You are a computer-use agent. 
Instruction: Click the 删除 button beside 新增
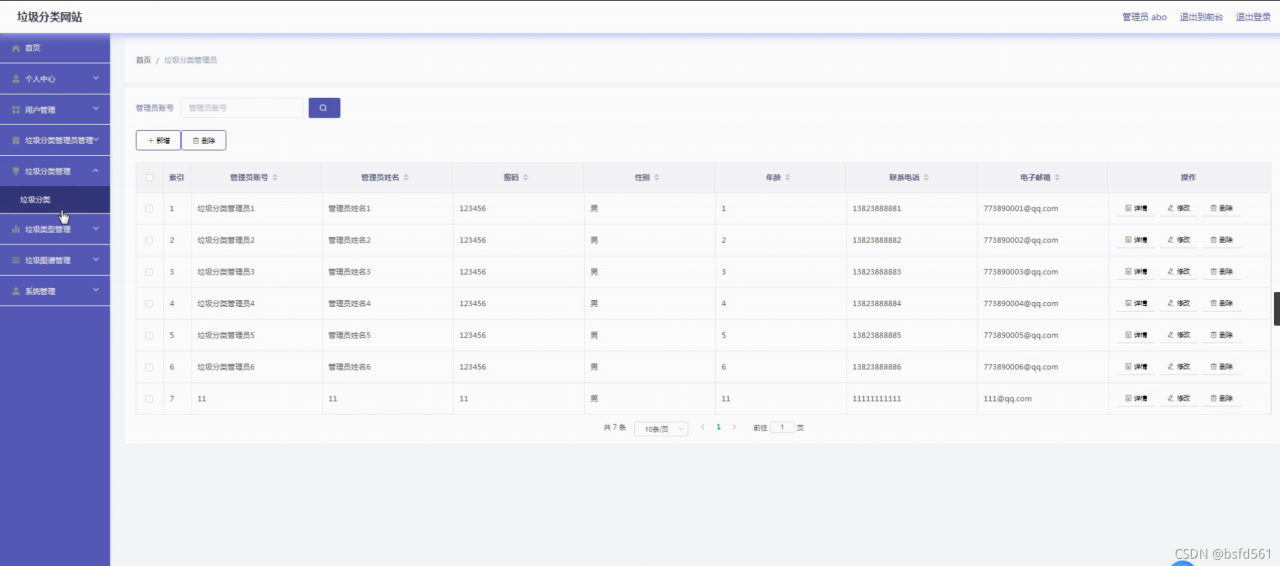click(x=204, y=141)
